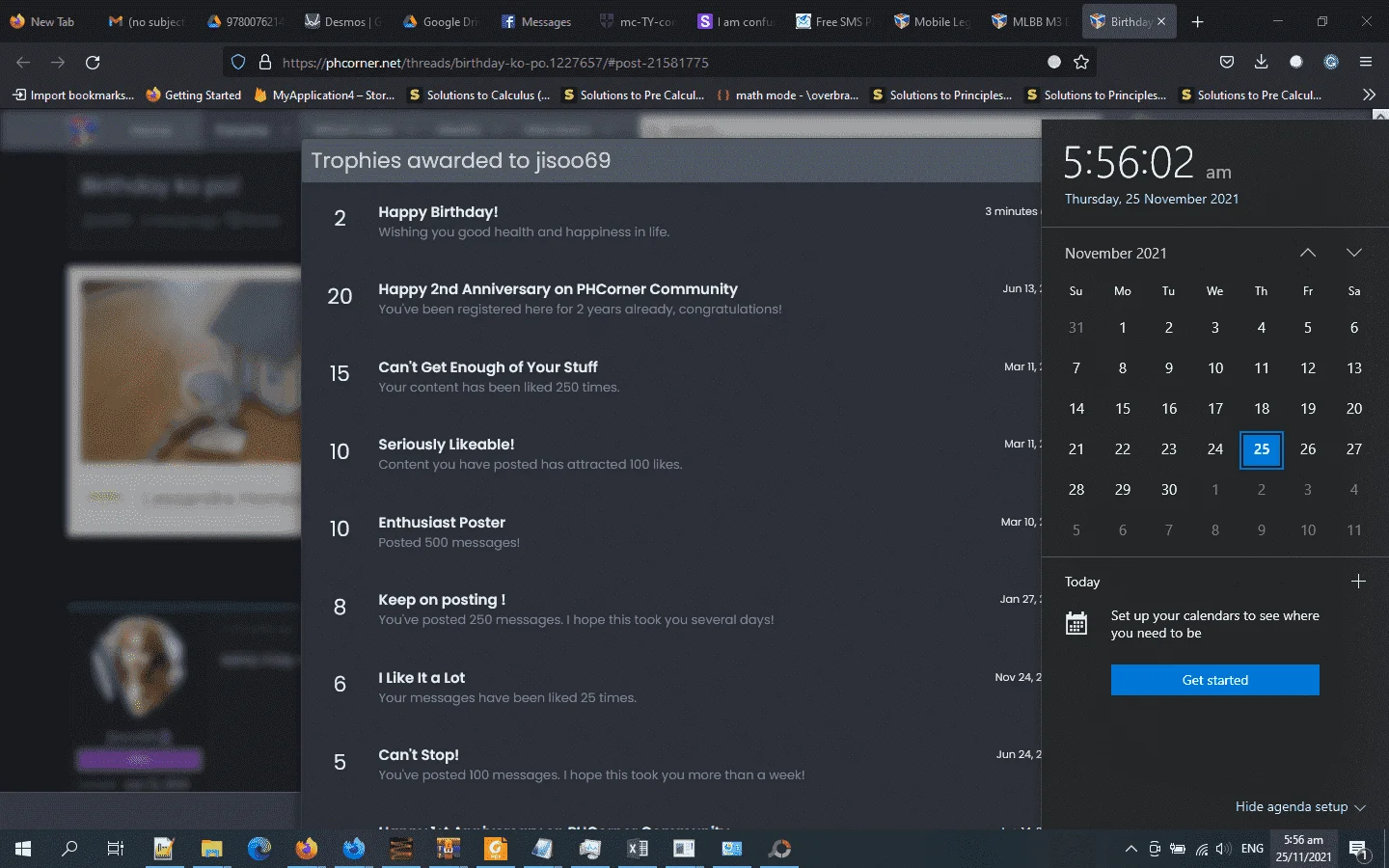
Task: Open the Firefox taskbar icon
Action: tap(306, 849)
